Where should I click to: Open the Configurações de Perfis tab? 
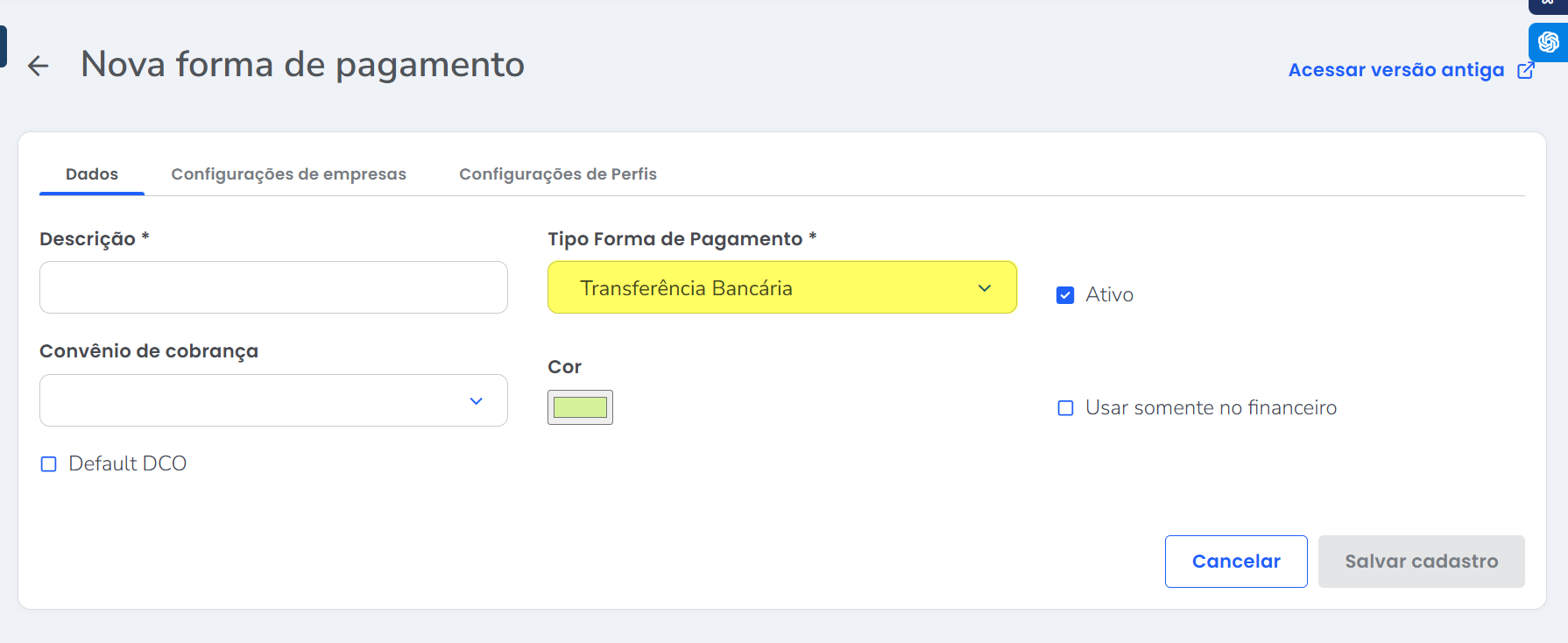click(x=557, y=174)
